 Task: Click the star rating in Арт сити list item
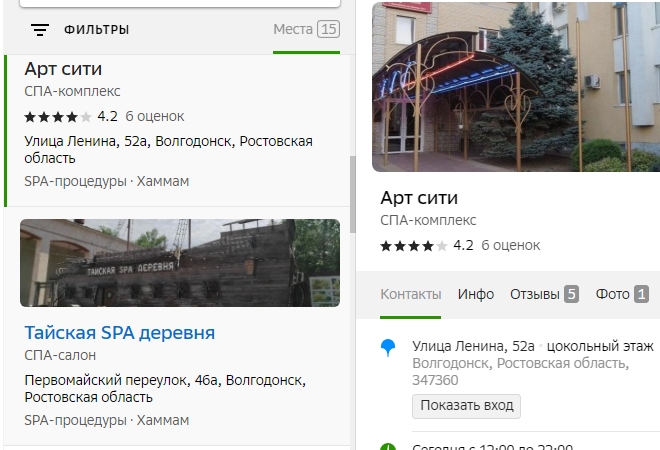(x=58, y=116)
